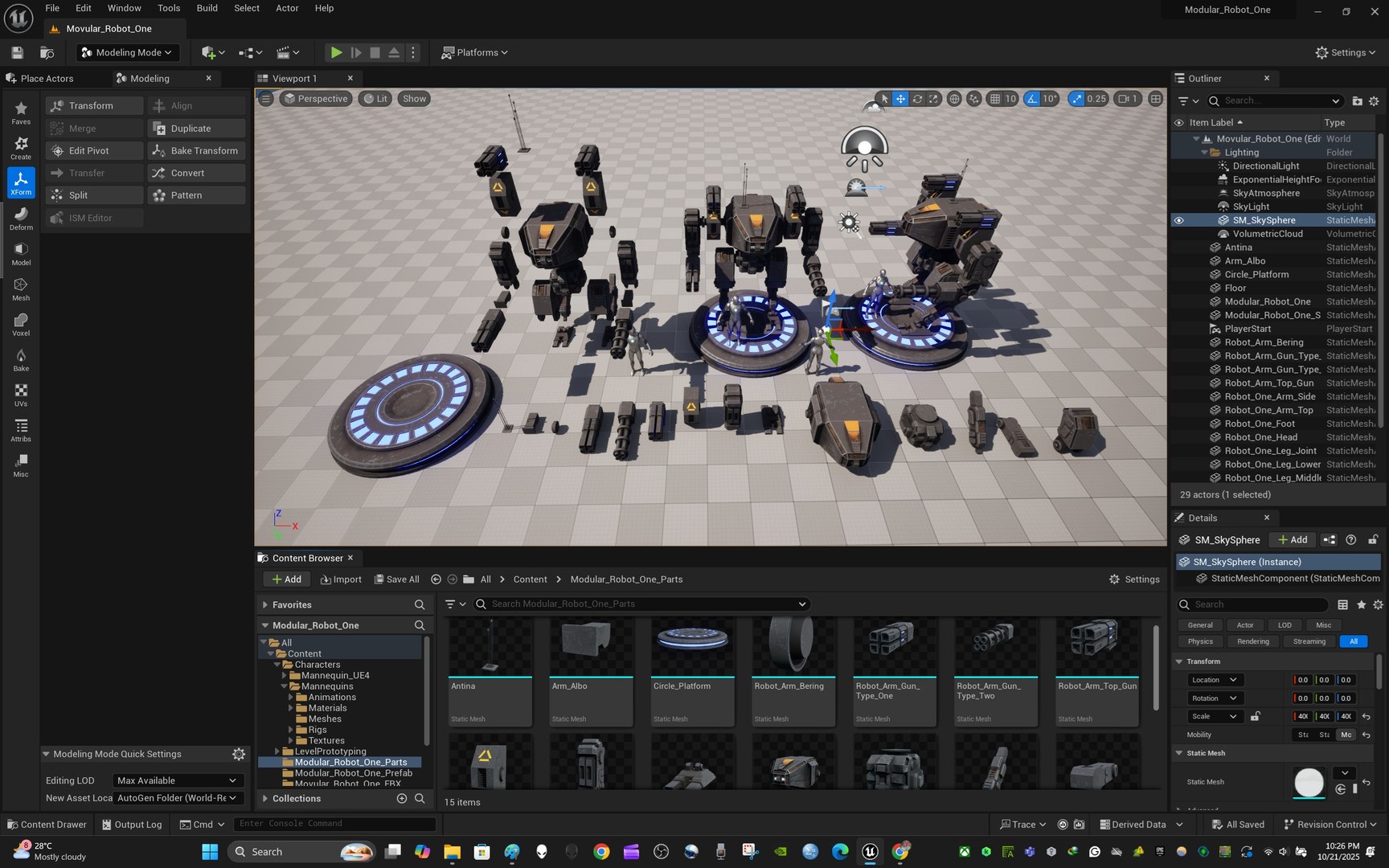The width and height of the screenshot is (1389, 868).
Task: Click the Static Mesh preview thumbnail
Action: 1309,782
